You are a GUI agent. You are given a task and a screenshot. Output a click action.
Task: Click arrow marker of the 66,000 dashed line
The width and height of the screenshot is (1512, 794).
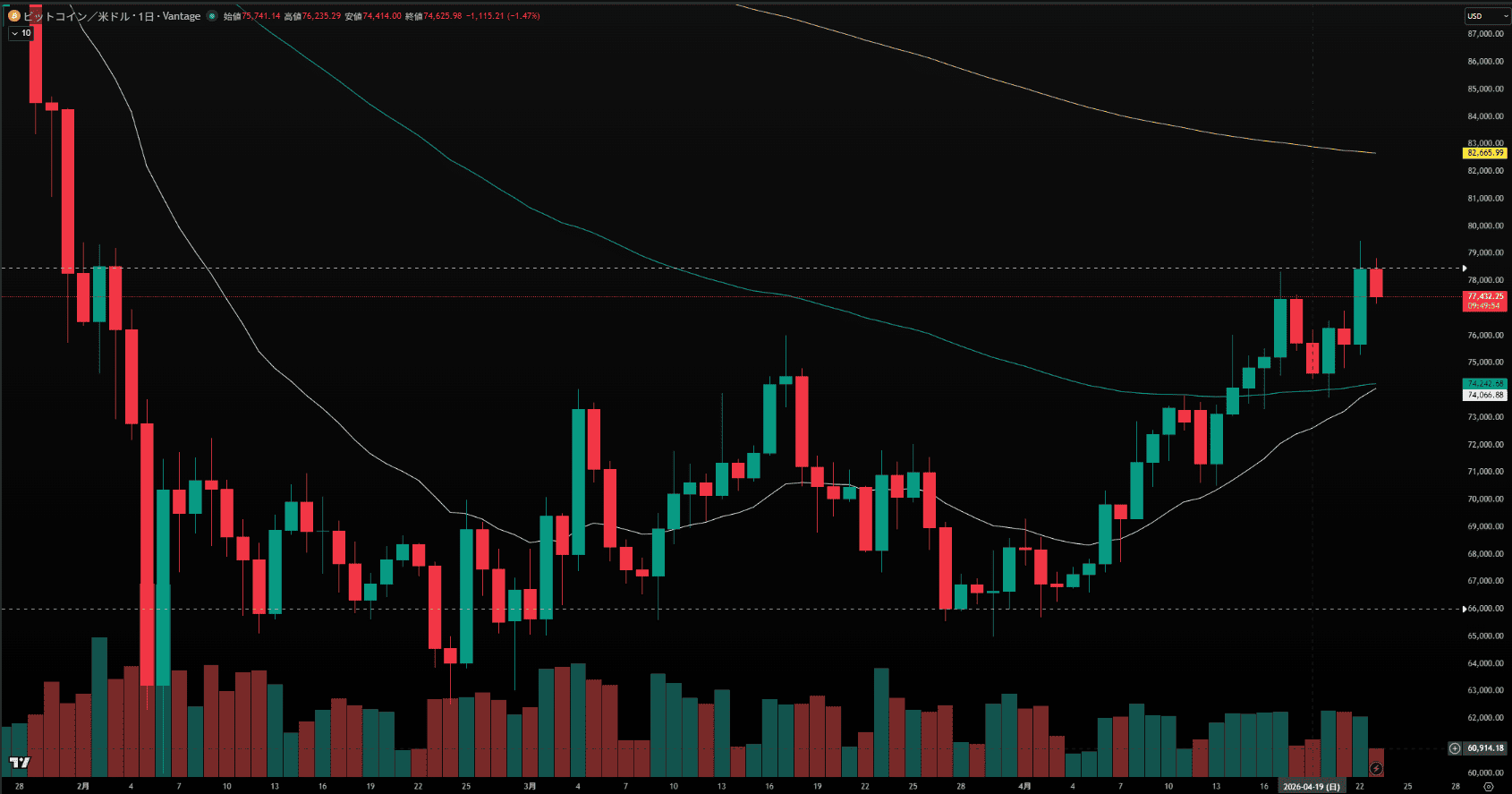coord(1464,609)
